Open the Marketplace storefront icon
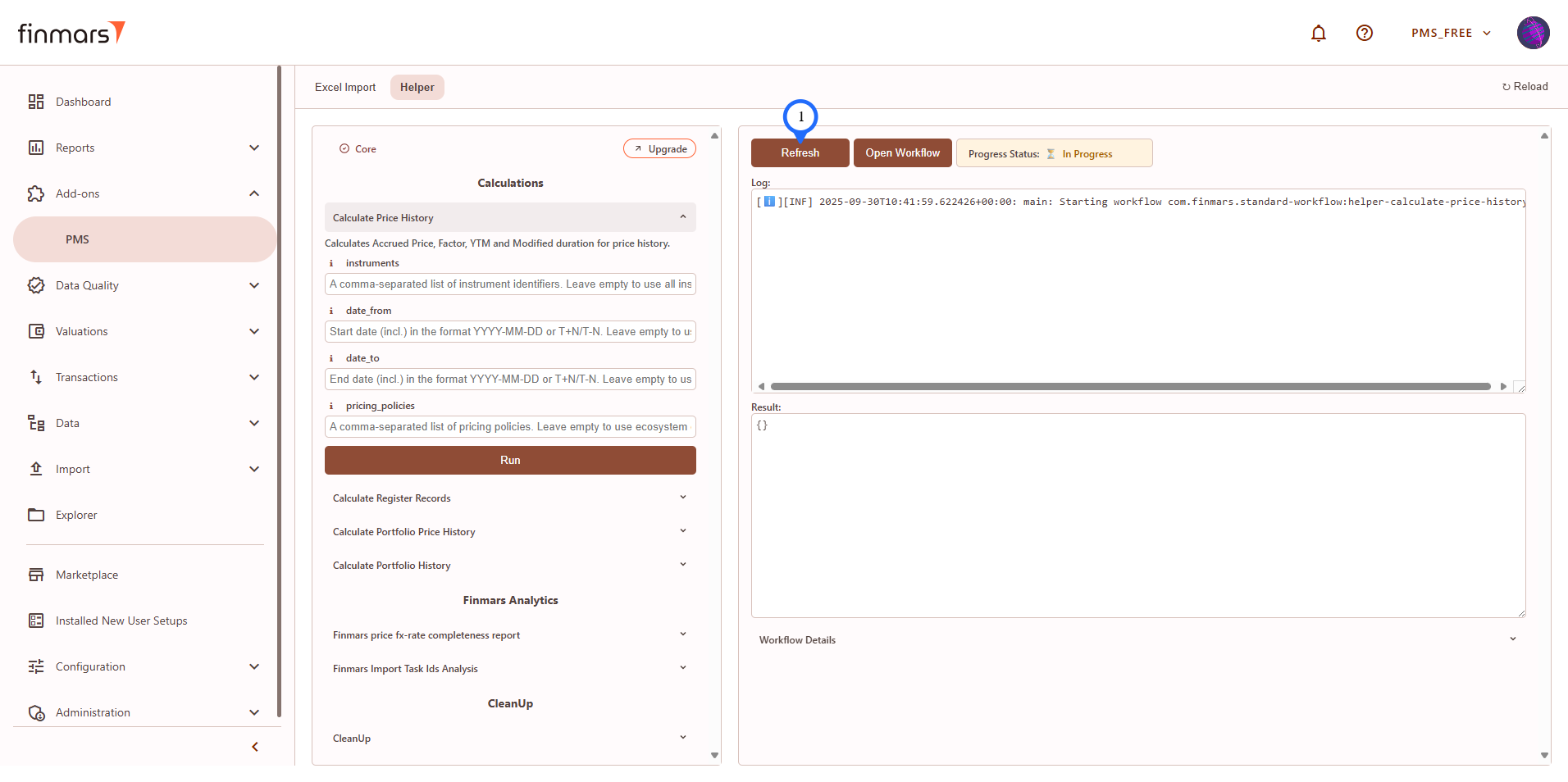 [x=36, y=575]
